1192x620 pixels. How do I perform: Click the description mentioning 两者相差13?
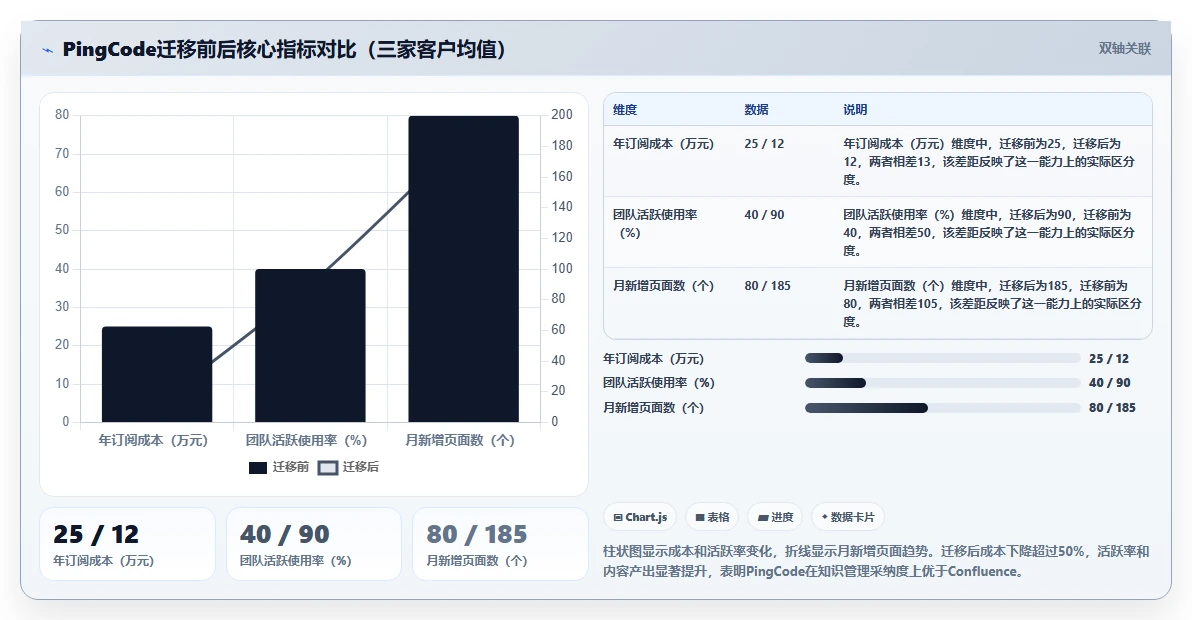point(989,162)
